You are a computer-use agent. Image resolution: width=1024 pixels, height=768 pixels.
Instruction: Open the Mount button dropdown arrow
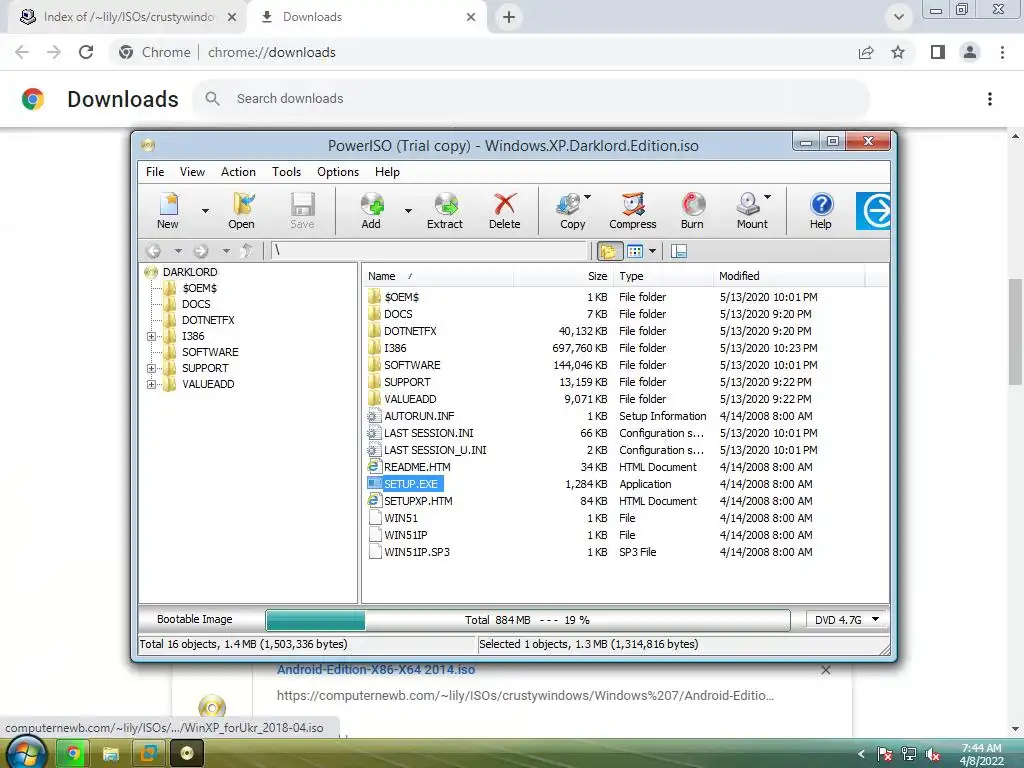click(767, 197)
